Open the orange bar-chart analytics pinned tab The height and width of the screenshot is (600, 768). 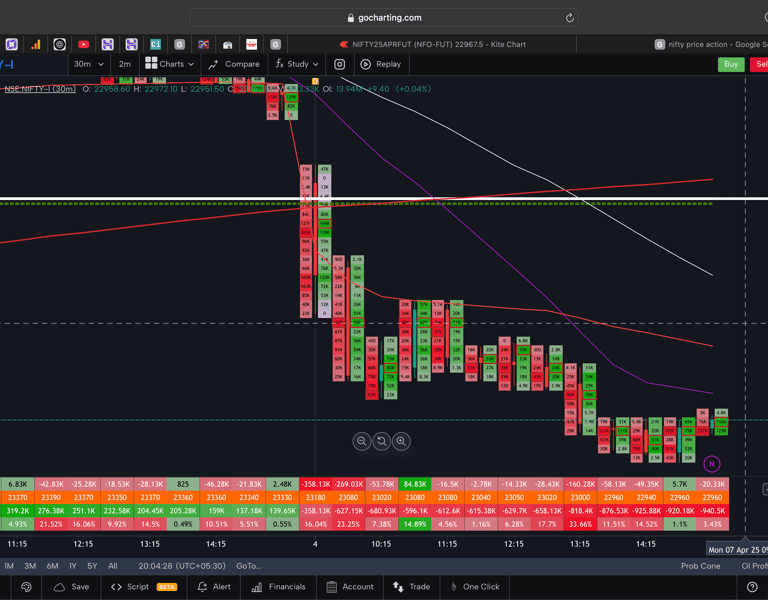pyautogui.click(x=36, y=45)
